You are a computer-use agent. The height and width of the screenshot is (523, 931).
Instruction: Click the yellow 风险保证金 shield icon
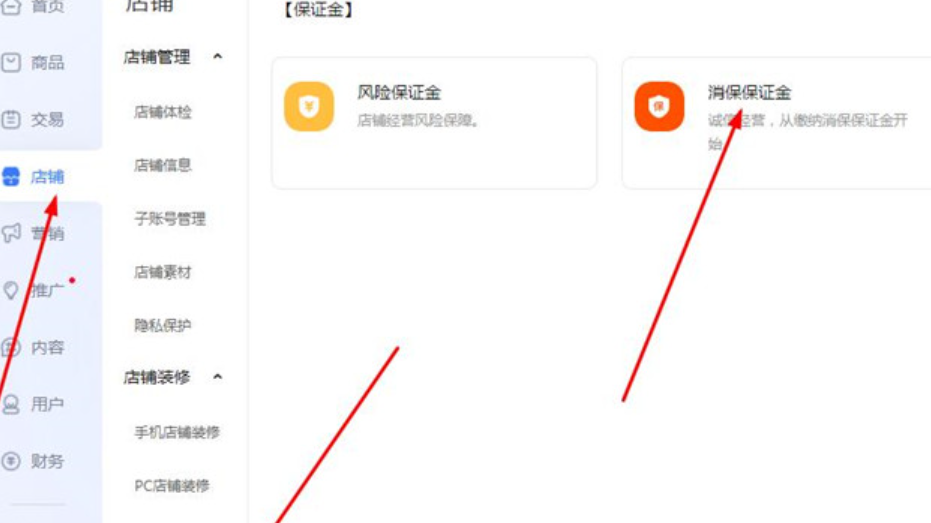(x=309, y=106)
